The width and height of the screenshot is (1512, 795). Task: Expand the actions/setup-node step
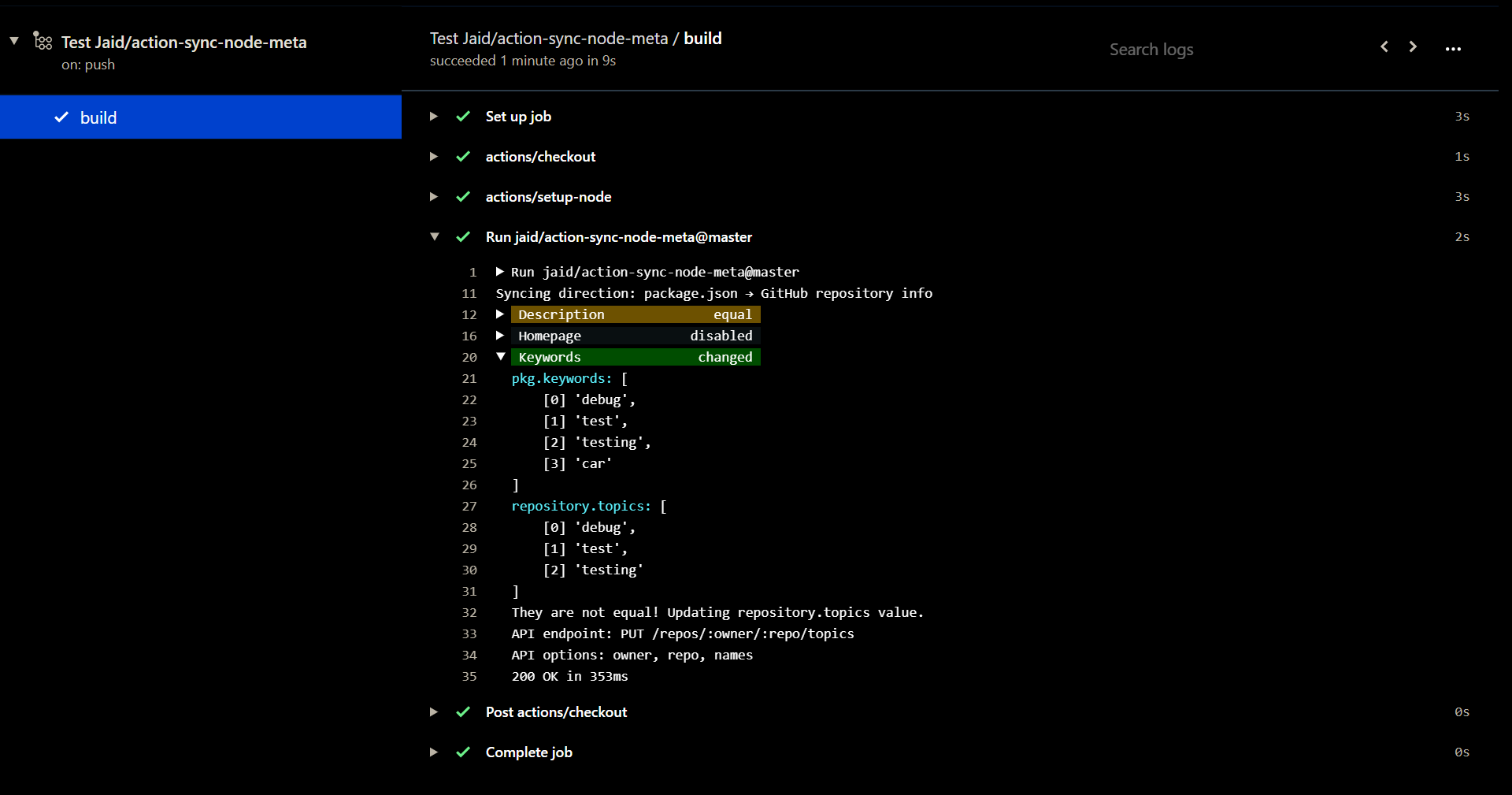pyautogui.click(x=433, y=197)
